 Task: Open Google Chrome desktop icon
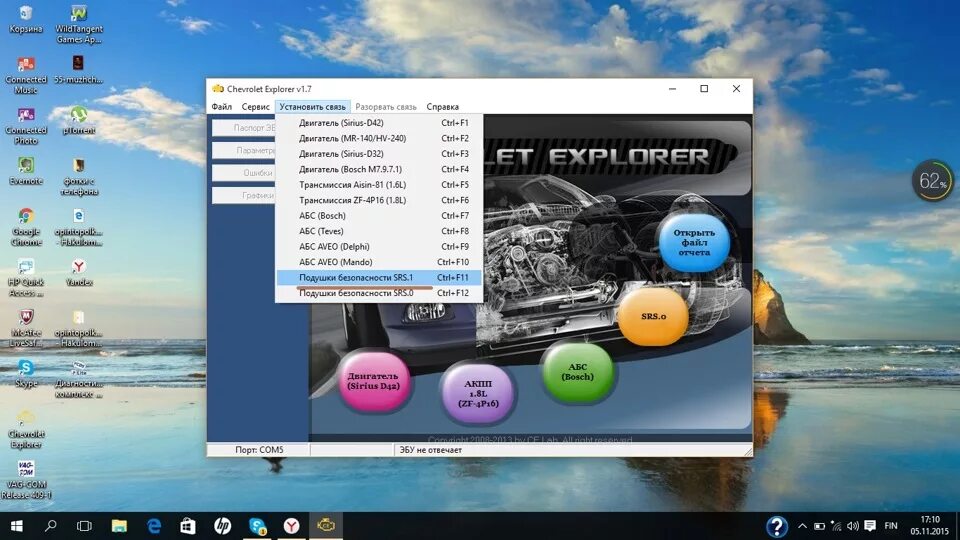[x=26, y=227]
